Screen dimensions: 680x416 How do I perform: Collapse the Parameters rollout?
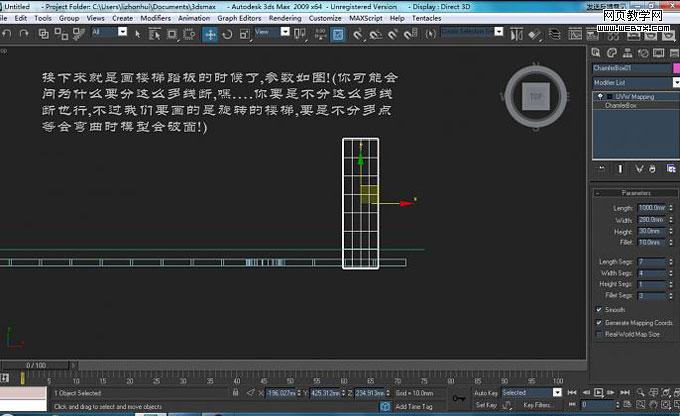tap(635, 193)
